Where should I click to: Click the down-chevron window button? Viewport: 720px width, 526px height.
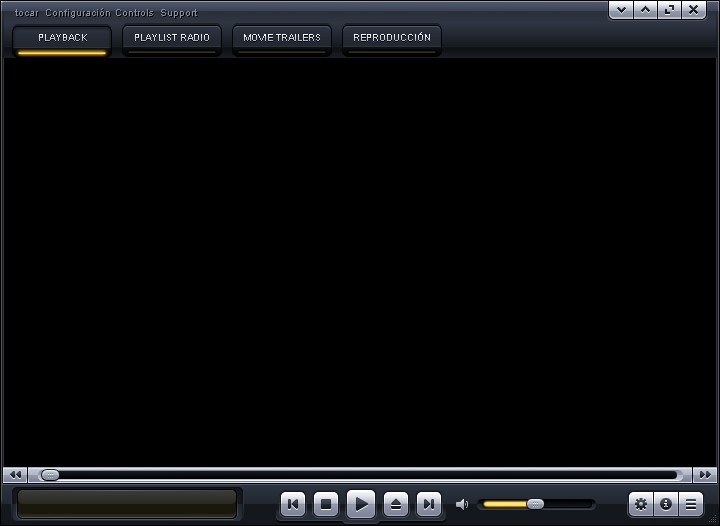tap(621, 10)
